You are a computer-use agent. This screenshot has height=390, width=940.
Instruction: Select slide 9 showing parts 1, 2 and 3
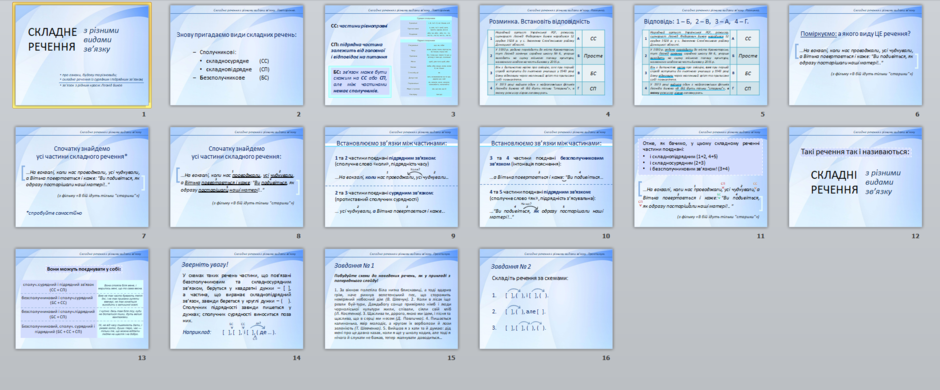(x=391, y=177)
